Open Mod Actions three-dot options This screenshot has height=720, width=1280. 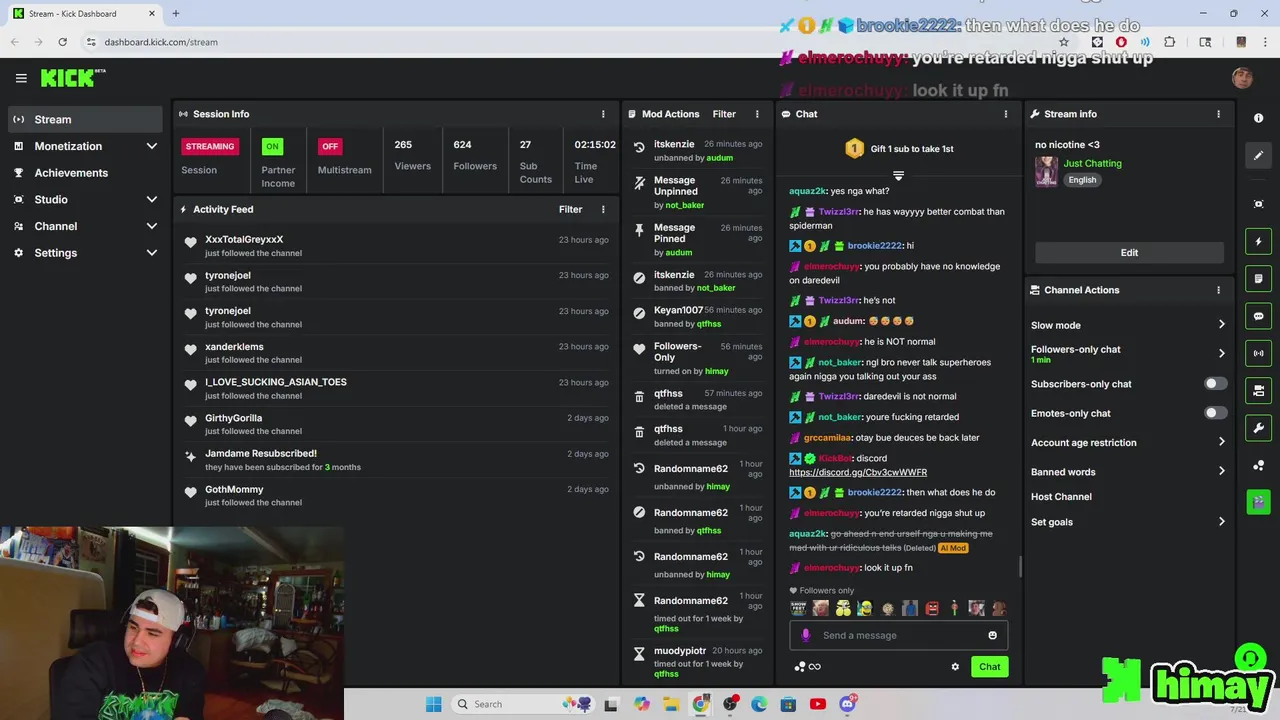point(757,114)
